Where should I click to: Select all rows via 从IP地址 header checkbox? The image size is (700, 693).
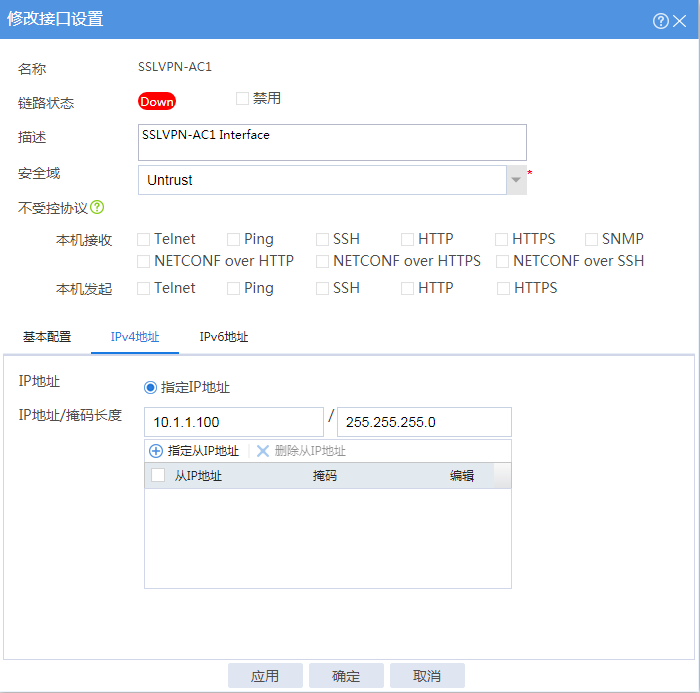tap(158, 476)
